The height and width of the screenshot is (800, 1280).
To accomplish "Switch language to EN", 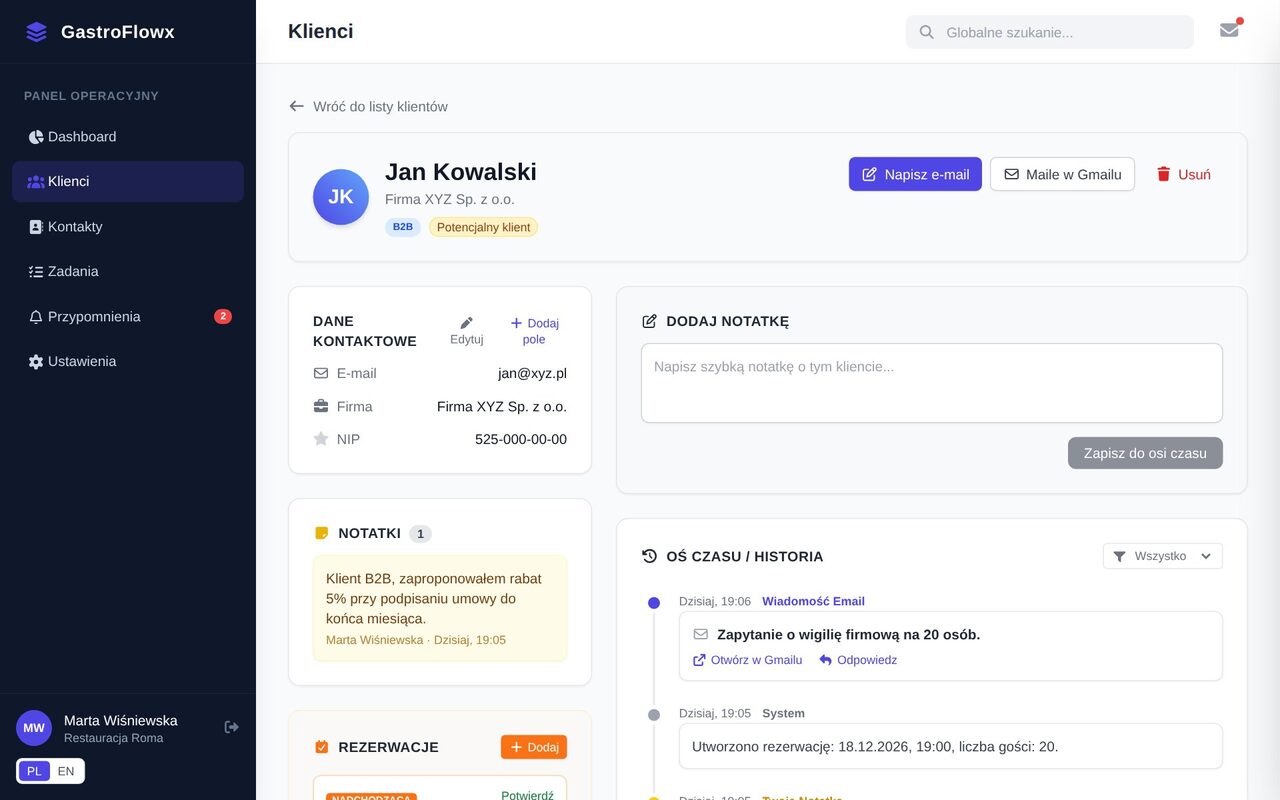I will pyautogui.click(x=66, y=771).
